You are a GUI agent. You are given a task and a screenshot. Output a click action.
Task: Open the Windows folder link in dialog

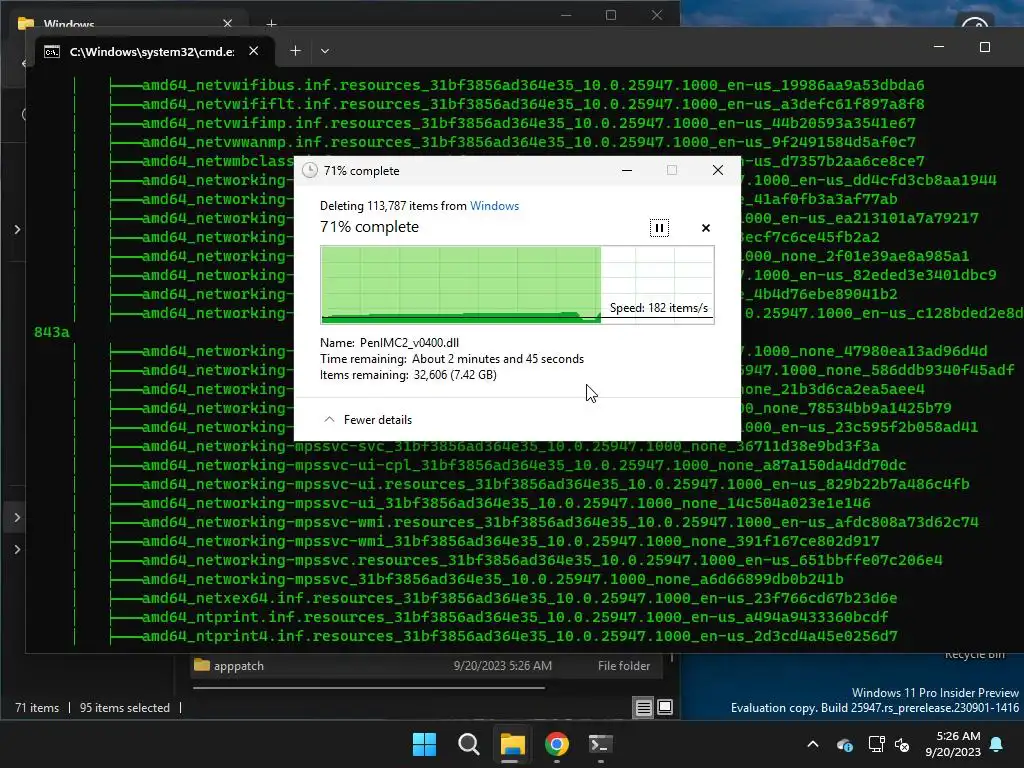point(494,206)
